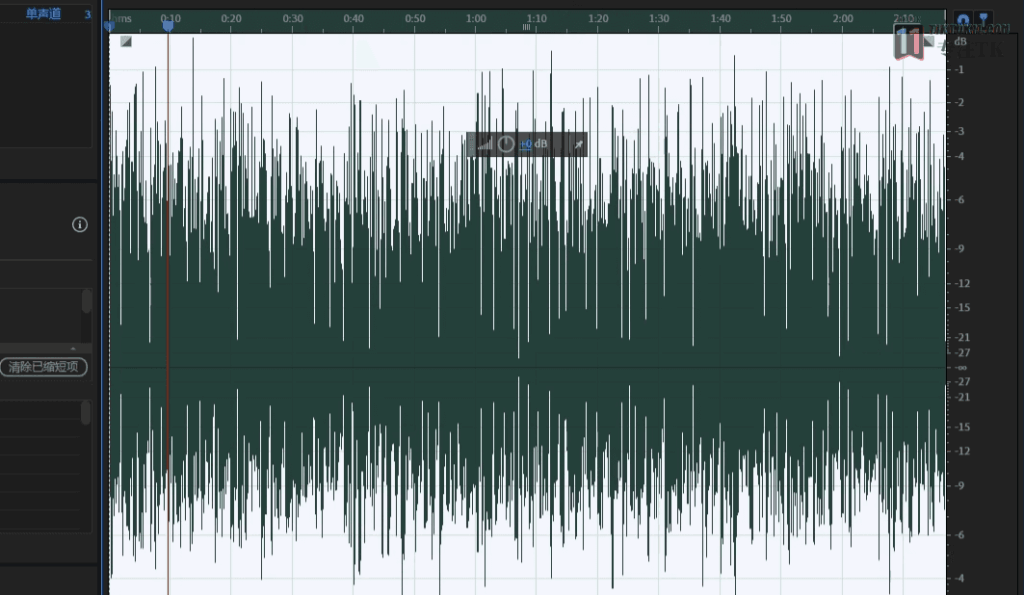Click the gain knob in floating HUD

(506, 145)
